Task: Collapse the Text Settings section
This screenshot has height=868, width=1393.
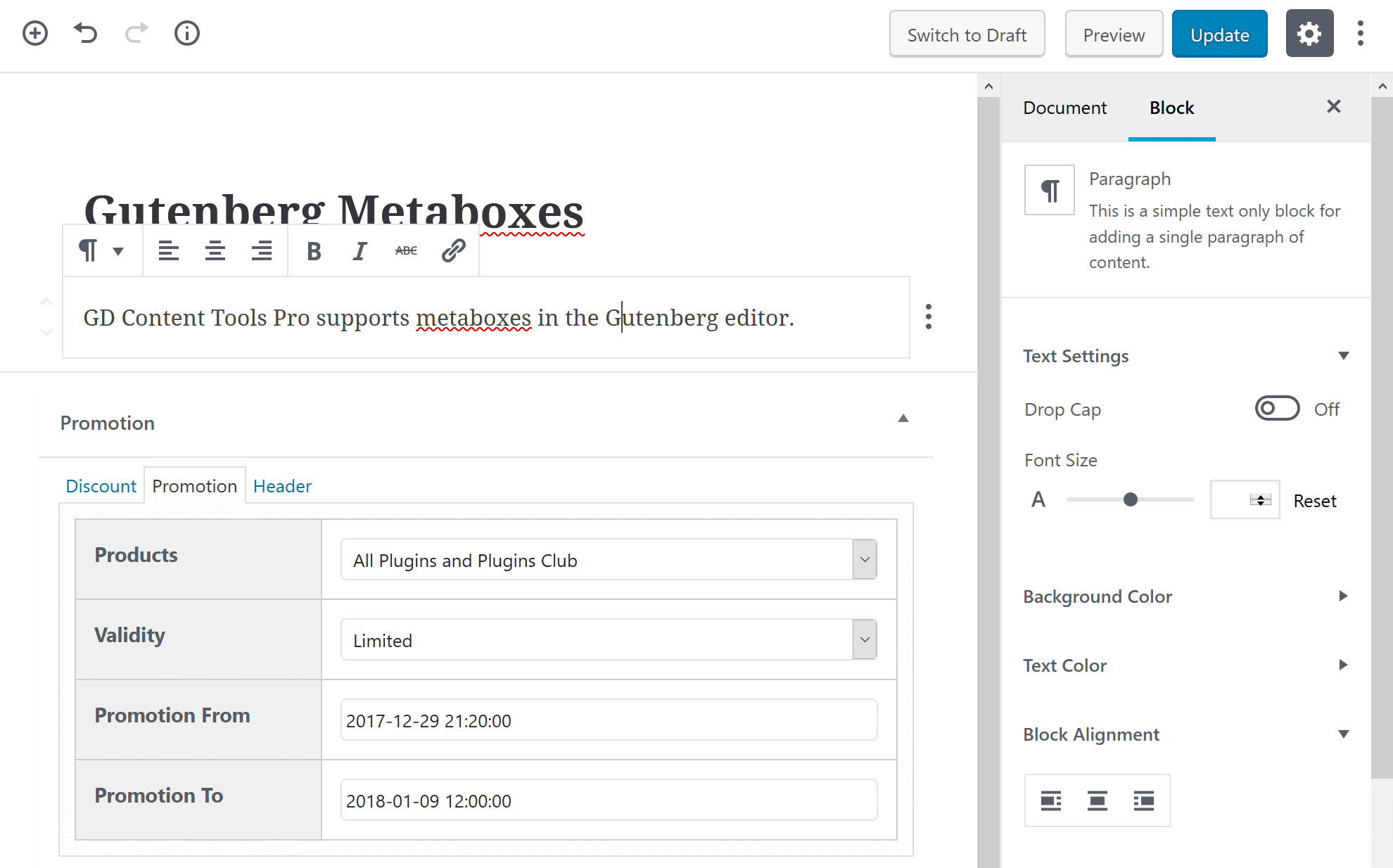Action: tap(1185, 356)
